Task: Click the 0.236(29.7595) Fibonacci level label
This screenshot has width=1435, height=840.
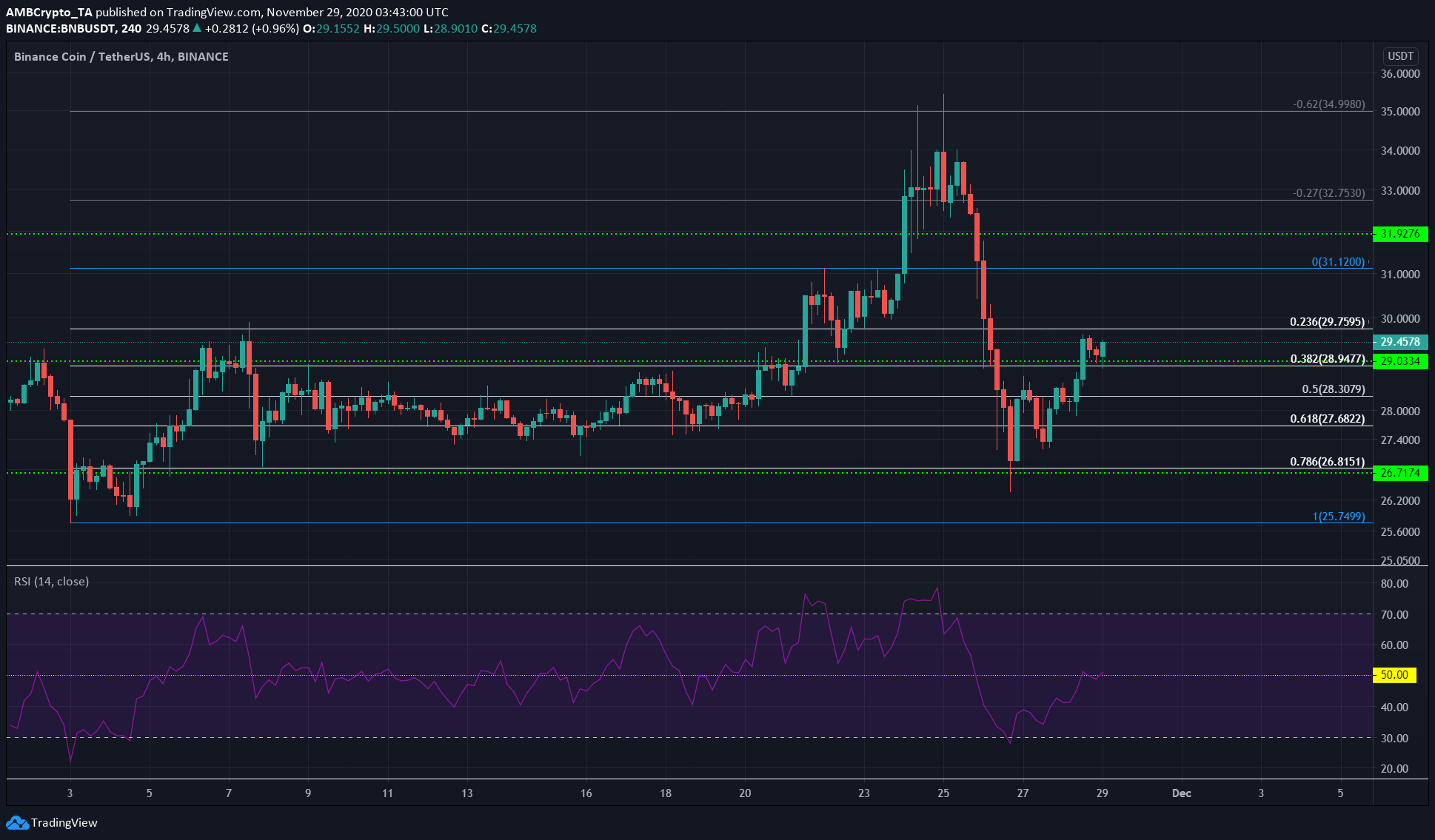Action: click(x=1328, y=322)
